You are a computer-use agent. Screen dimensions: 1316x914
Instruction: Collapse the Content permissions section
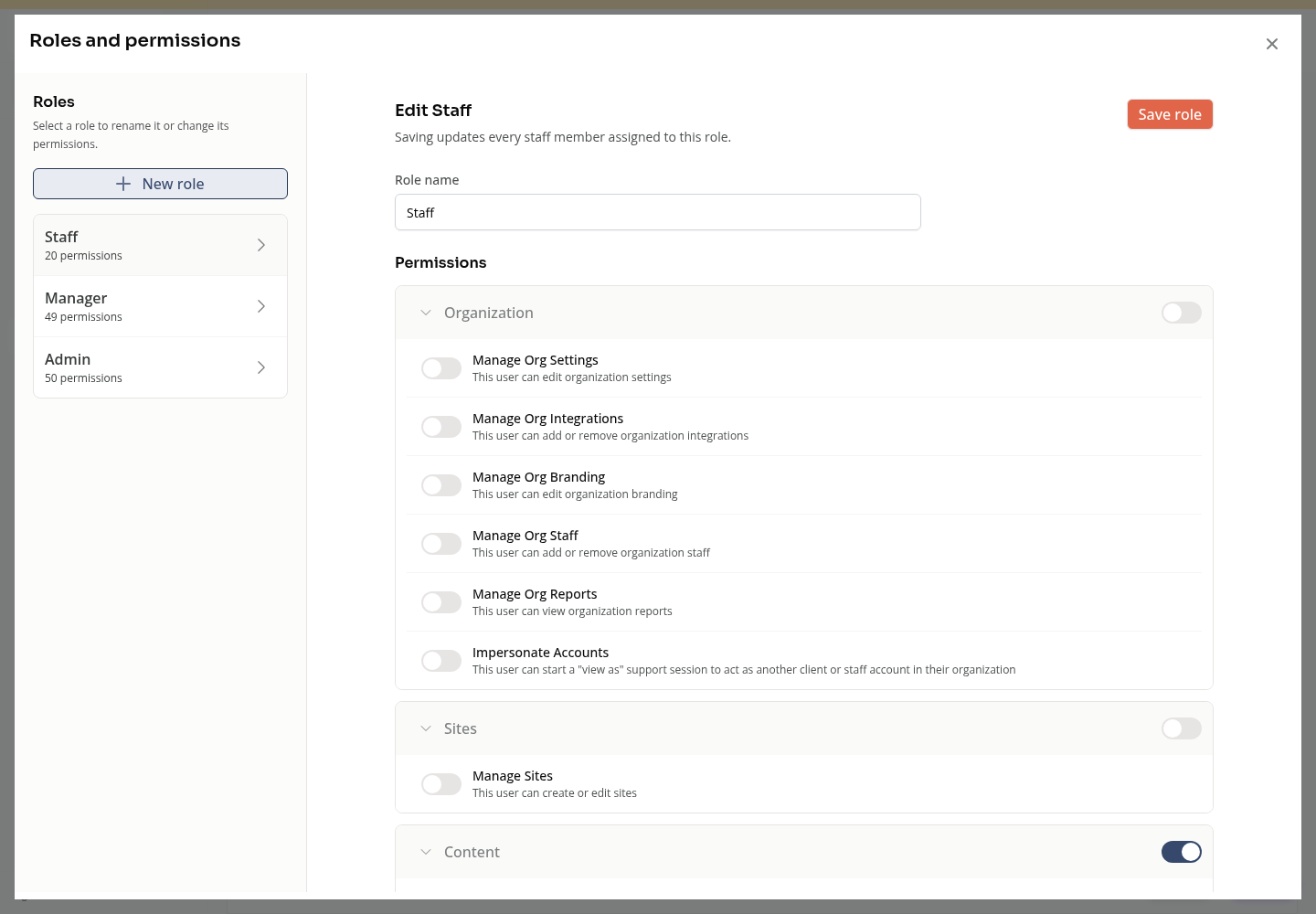pyautogui.click(x=426, y=852)
